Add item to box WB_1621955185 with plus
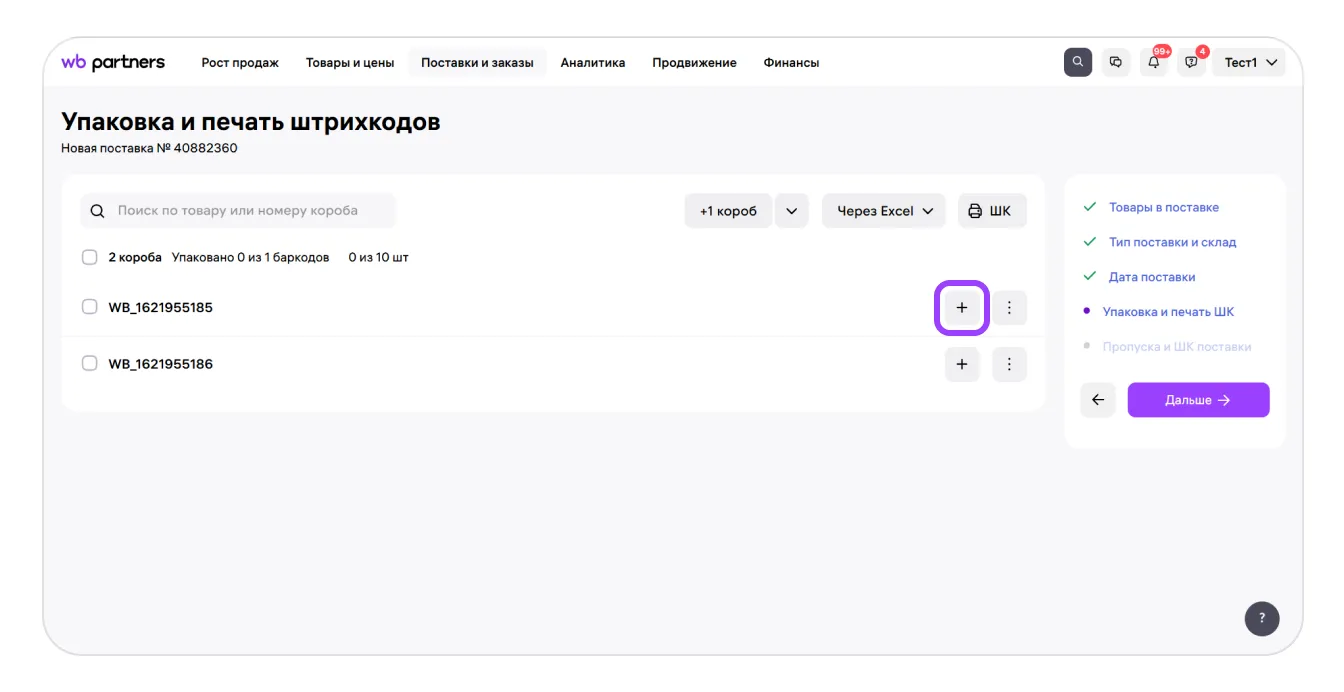 pyautogui.click(x=962, y=308)
